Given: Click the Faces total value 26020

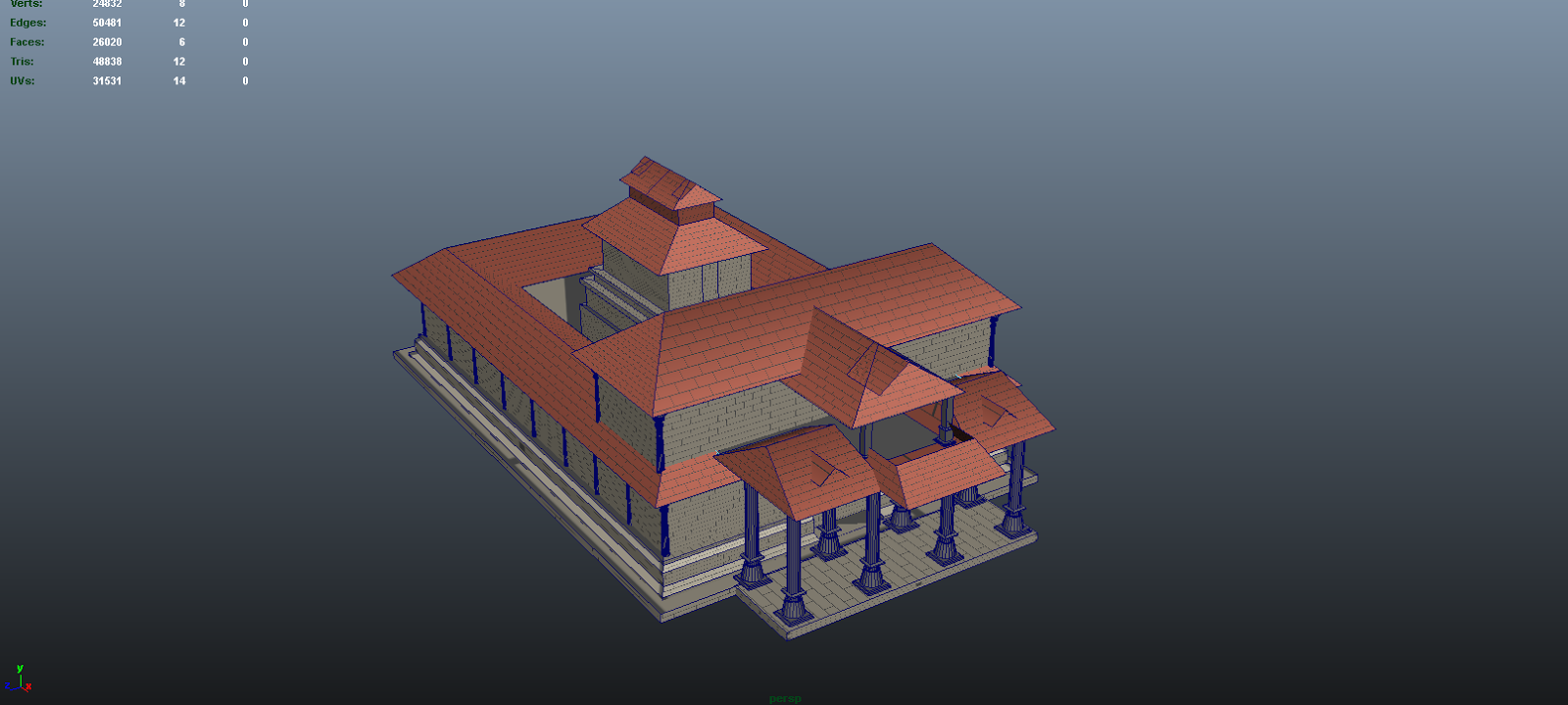Looking at the screenshot, I should point(107,42).
